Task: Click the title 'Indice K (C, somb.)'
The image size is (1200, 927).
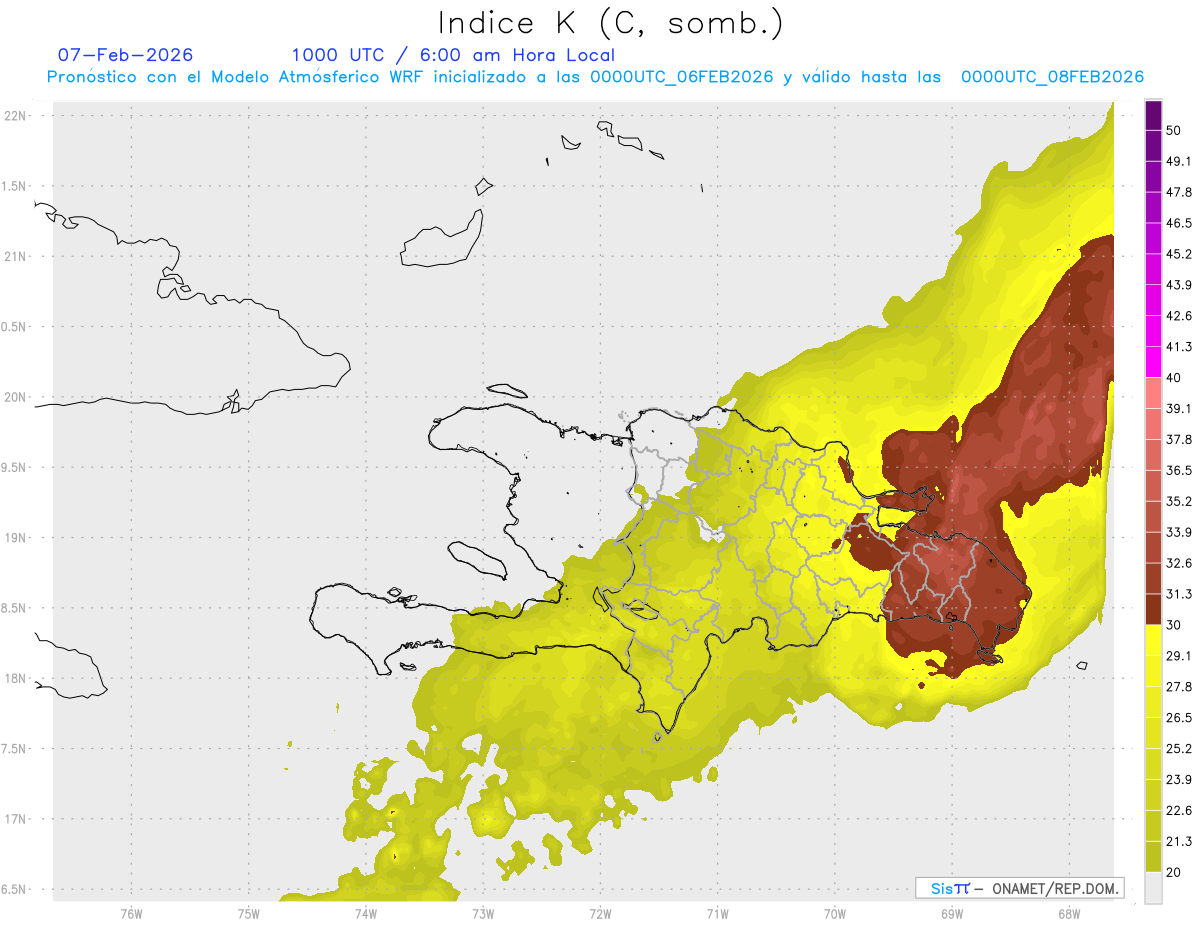Action: pos(610,23)
